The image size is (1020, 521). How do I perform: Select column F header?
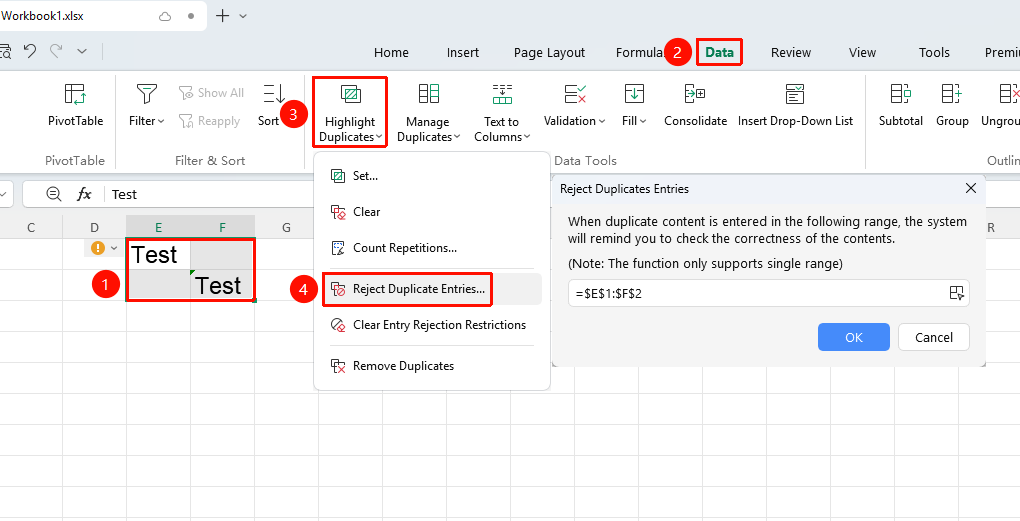point(222,227)
